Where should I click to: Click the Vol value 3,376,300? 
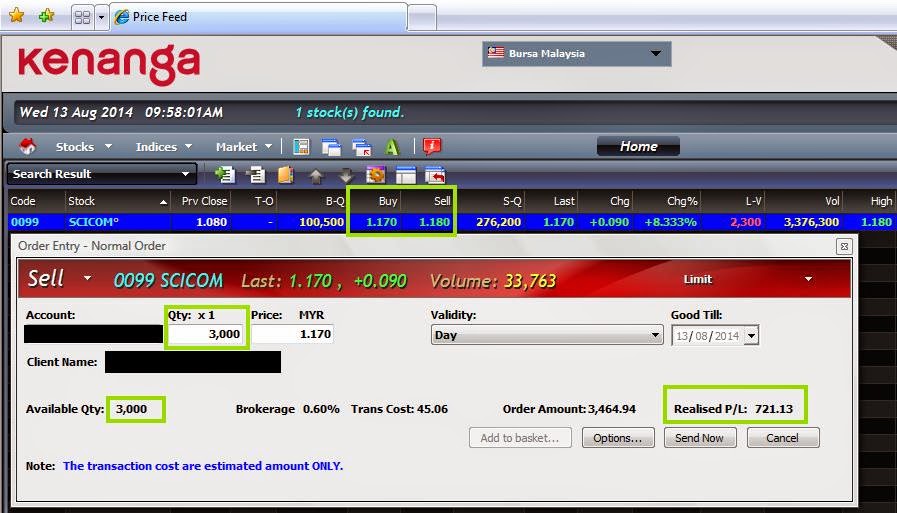pos(811,222)
